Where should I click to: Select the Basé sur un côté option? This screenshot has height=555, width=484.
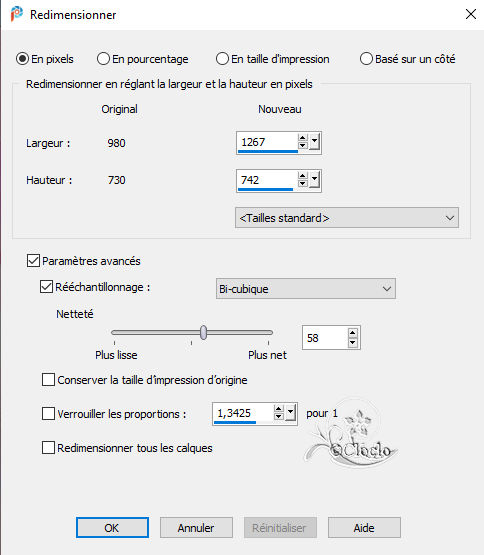(x=366, y=59)
